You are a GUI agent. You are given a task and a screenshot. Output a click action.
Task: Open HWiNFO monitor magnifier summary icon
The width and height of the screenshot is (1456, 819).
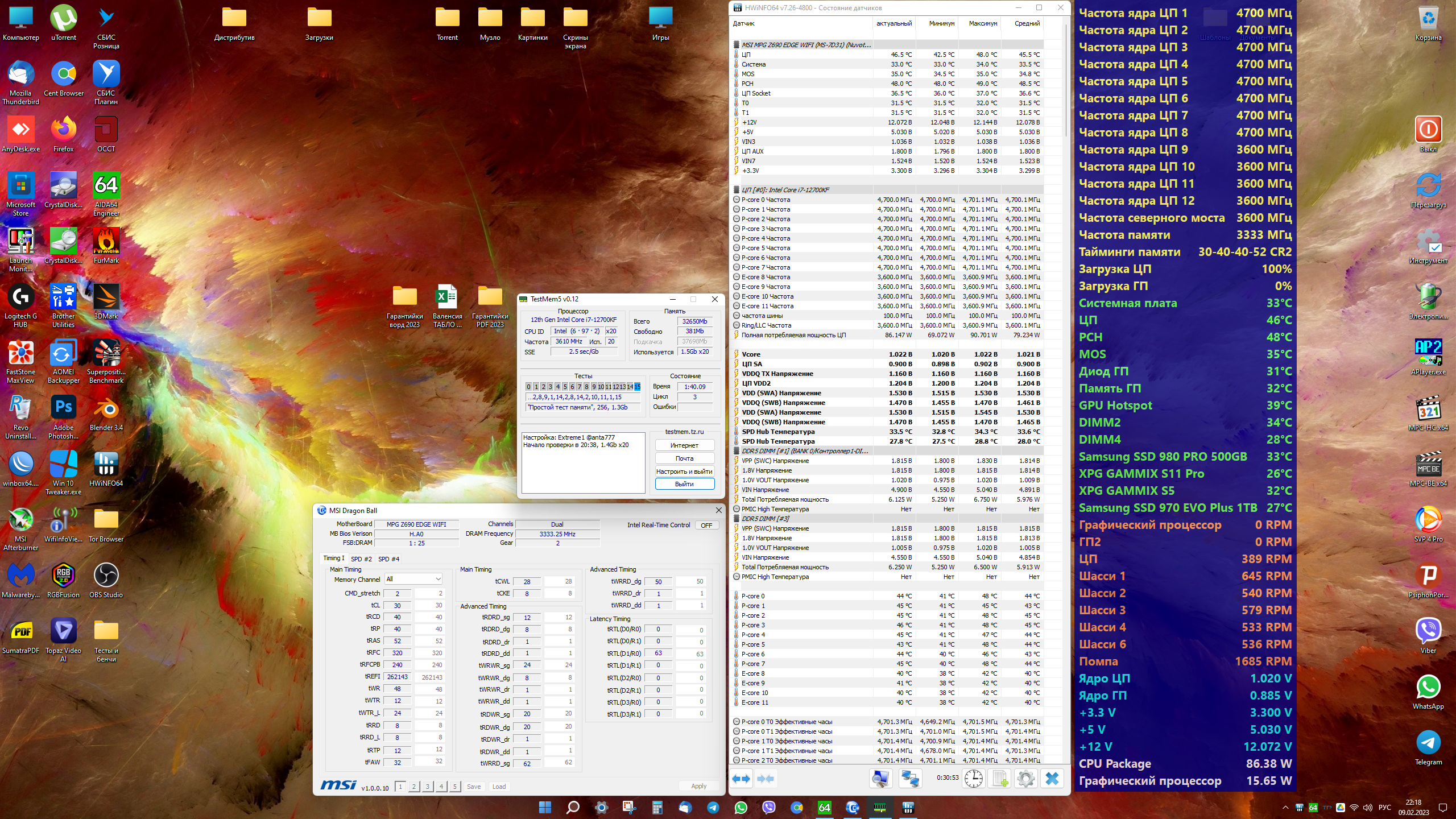[880, 779]
